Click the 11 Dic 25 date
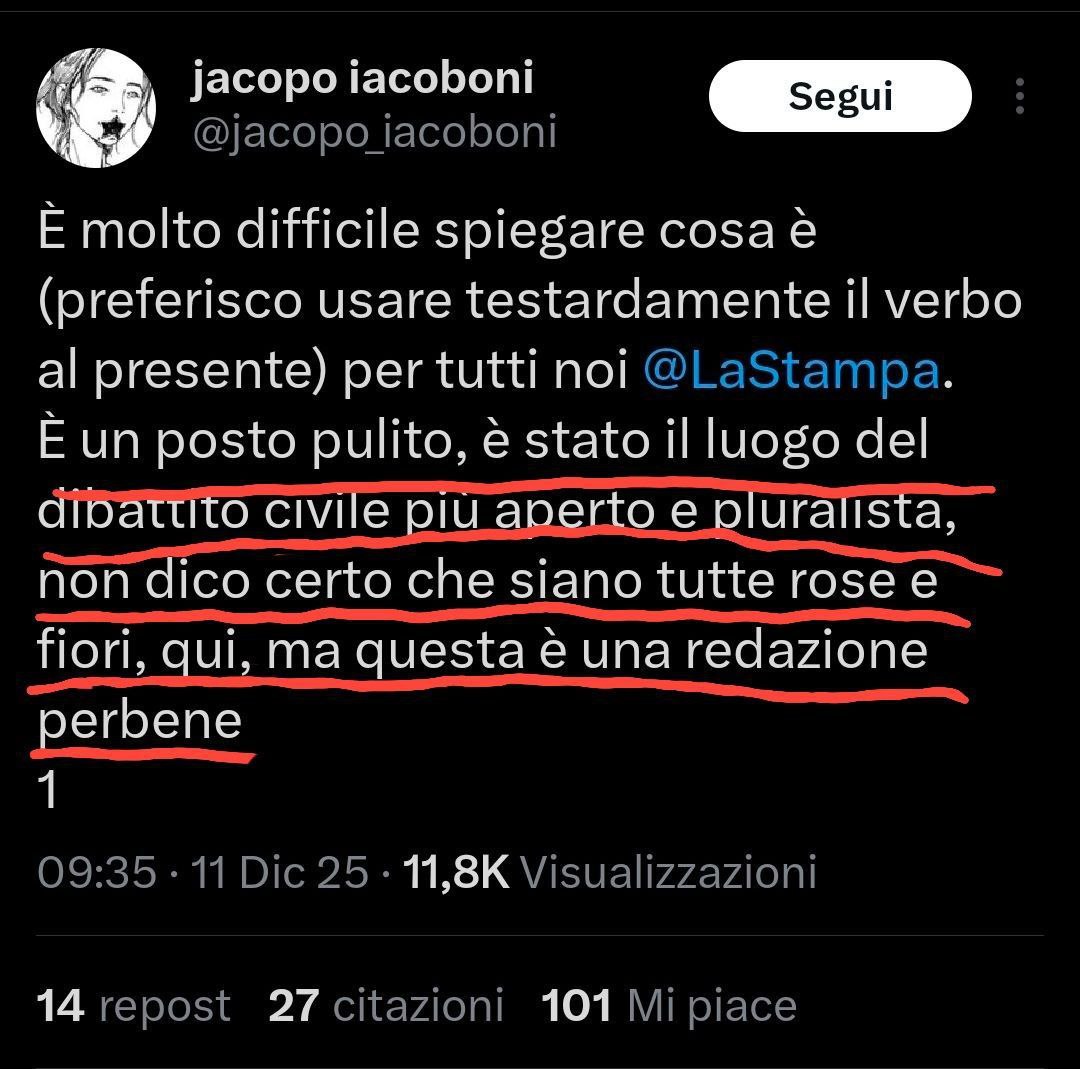This screenshot has height=1069, width=1080. pos(279,871)
